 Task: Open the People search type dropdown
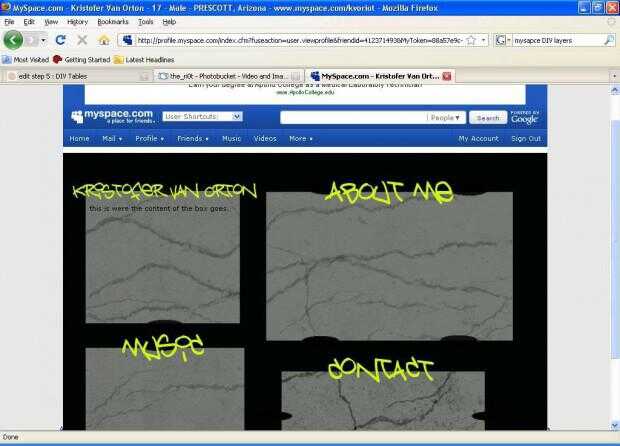(x=445, y=117)
